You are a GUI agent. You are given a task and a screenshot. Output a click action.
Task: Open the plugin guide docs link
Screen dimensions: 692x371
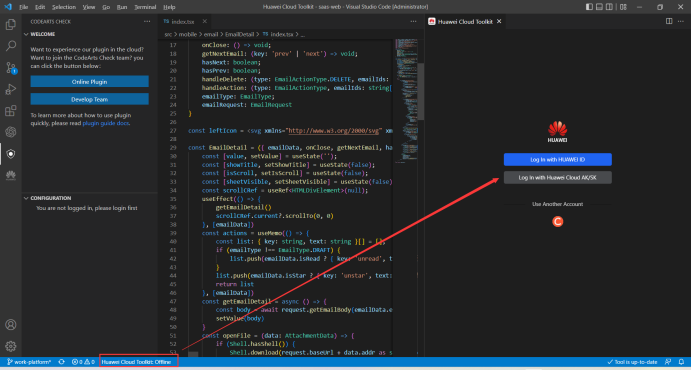pyautogui.click(x=106, y=124)
